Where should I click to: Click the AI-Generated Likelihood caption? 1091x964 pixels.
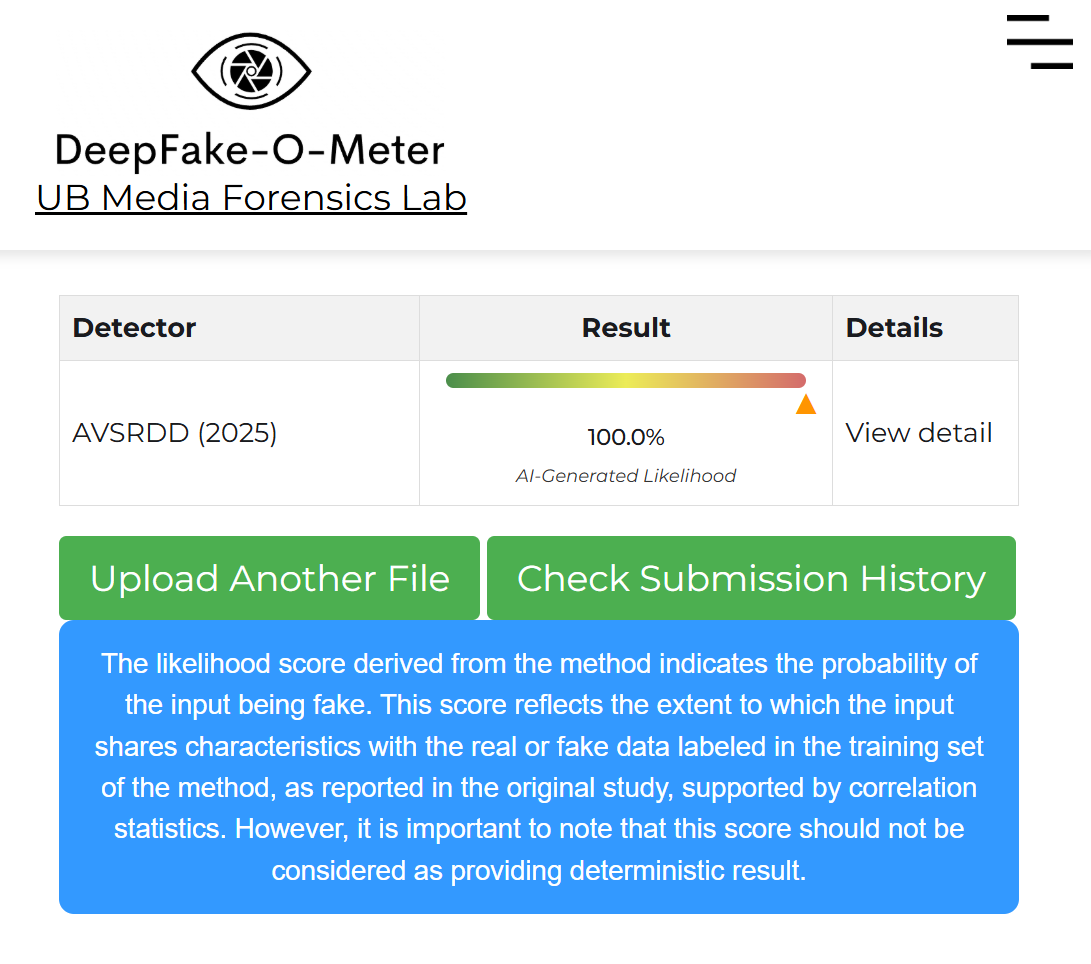click(x=626, y=476)
